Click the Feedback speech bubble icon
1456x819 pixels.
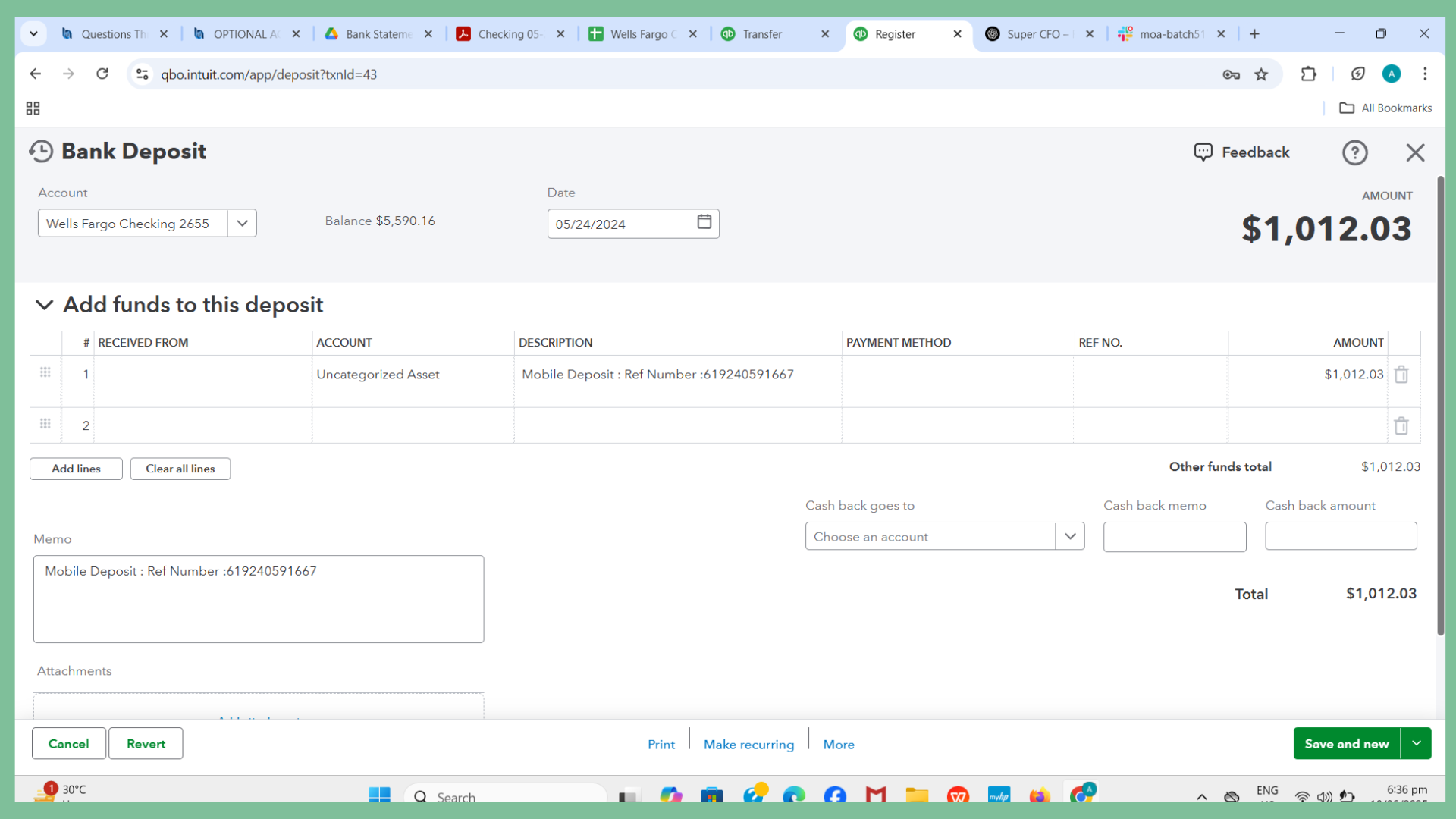tap(1203, 152)
